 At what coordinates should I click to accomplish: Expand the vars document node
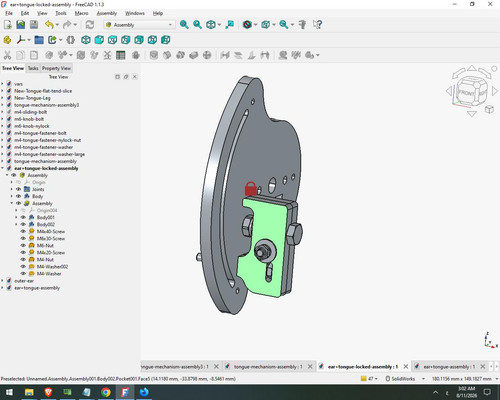pos(3,84)
